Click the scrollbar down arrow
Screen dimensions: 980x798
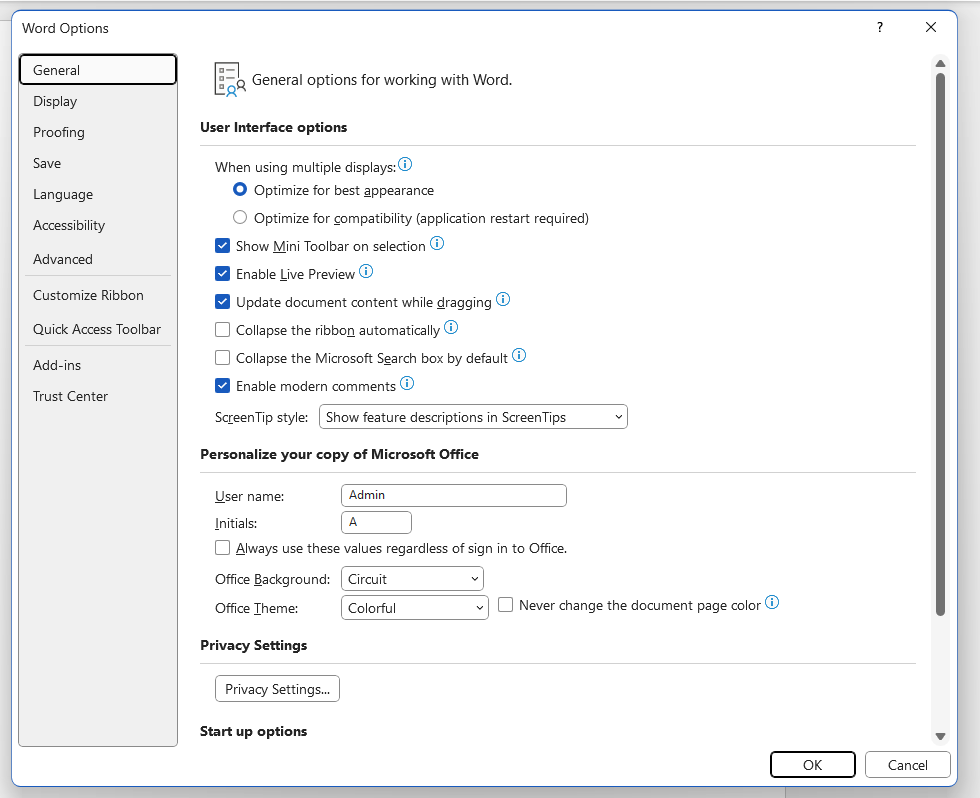pyautogui.click(x=940, y=736)
